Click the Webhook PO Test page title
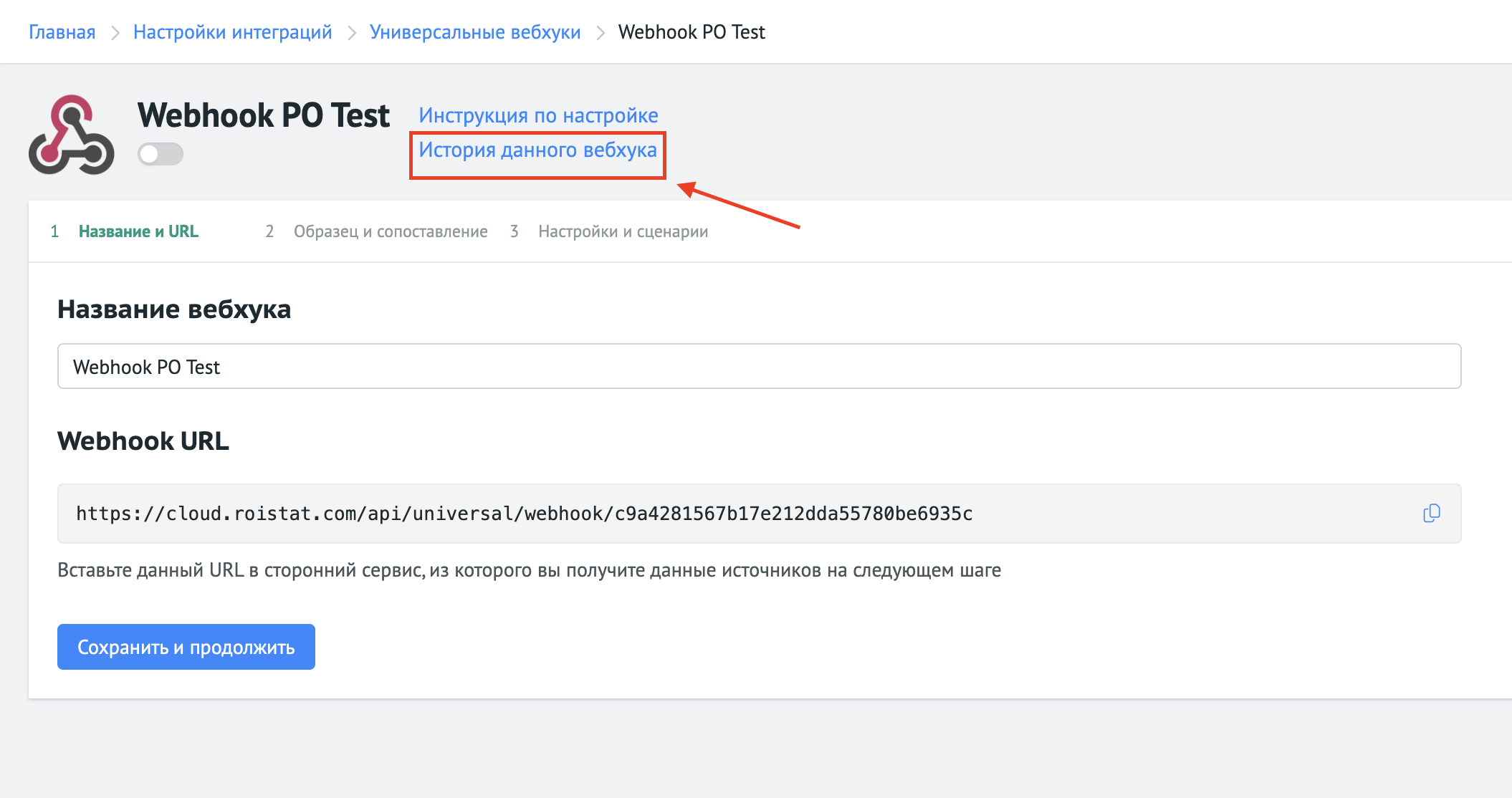Image resolution: width=1512 pixels, height=798 pixels. click(264, 115)
